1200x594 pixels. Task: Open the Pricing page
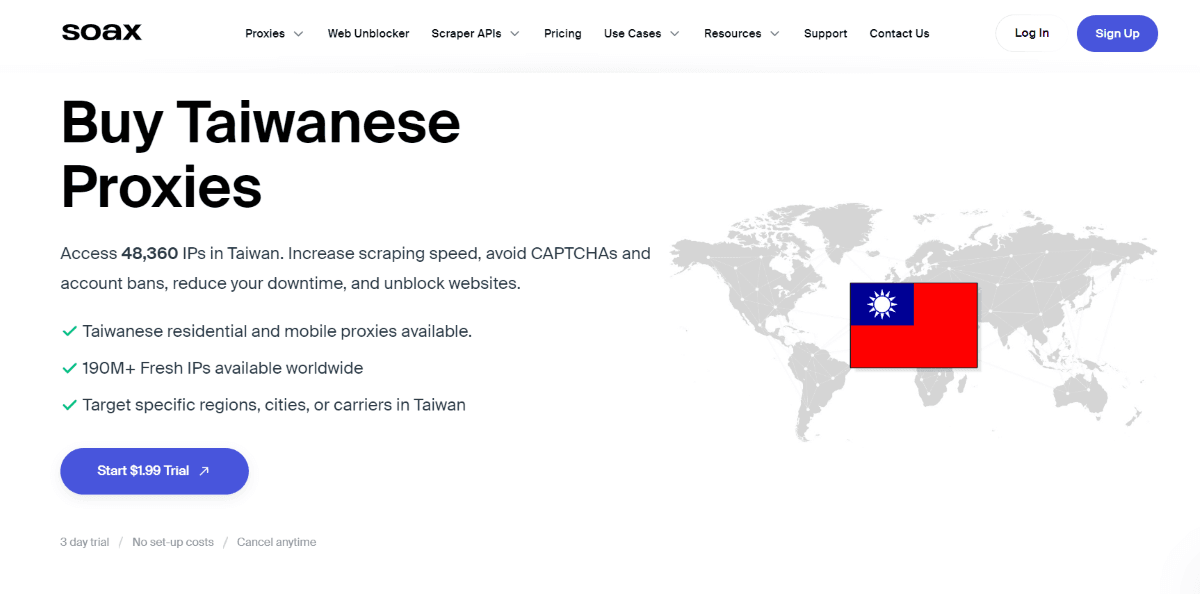pyautogui.click(x=562, y=34)
